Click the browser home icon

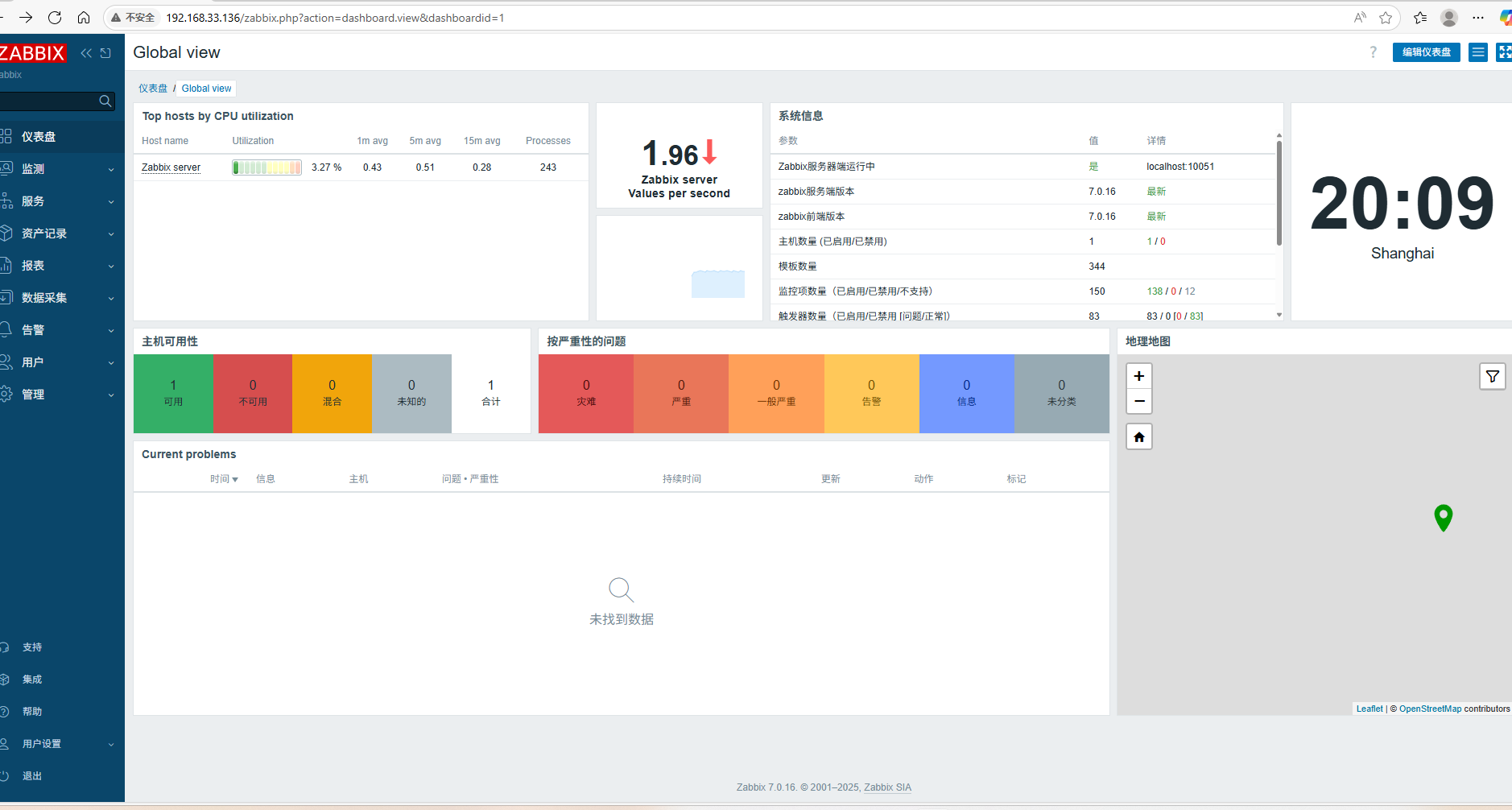click(x=84, y=17)
